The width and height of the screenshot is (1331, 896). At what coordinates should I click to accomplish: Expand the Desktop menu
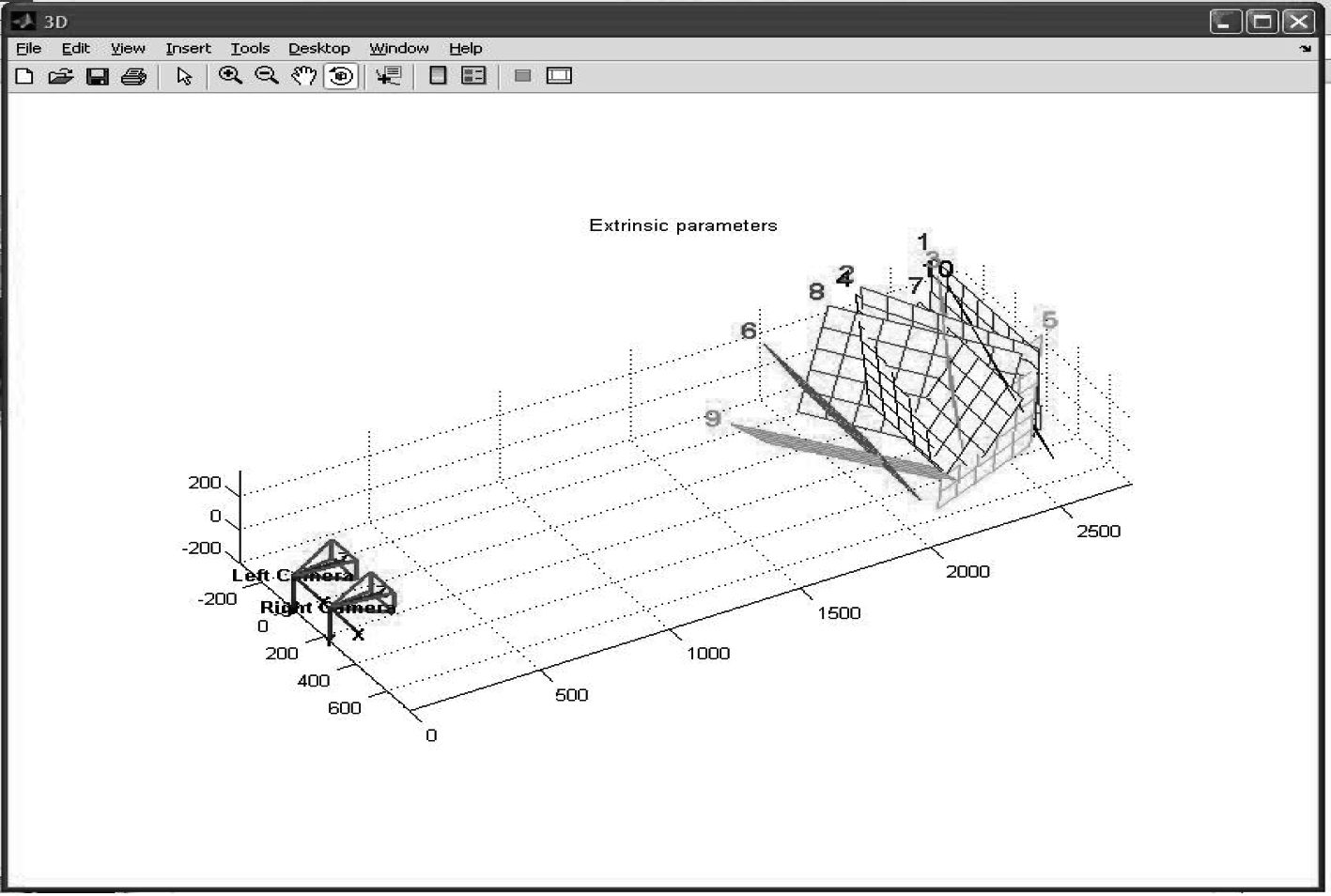click(x=318, y=48)
